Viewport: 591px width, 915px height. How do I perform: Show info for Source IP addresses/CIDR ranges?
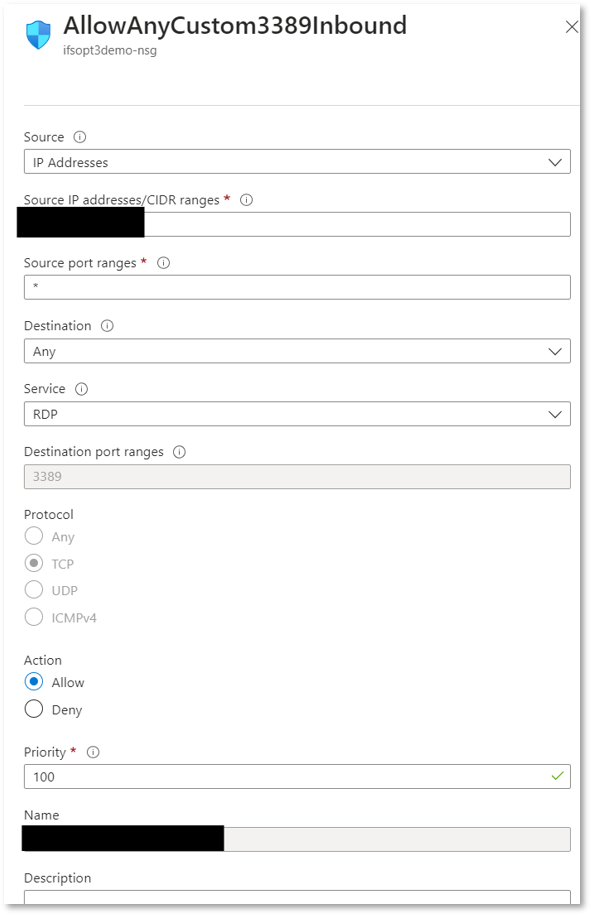click(x=246, y=200)
